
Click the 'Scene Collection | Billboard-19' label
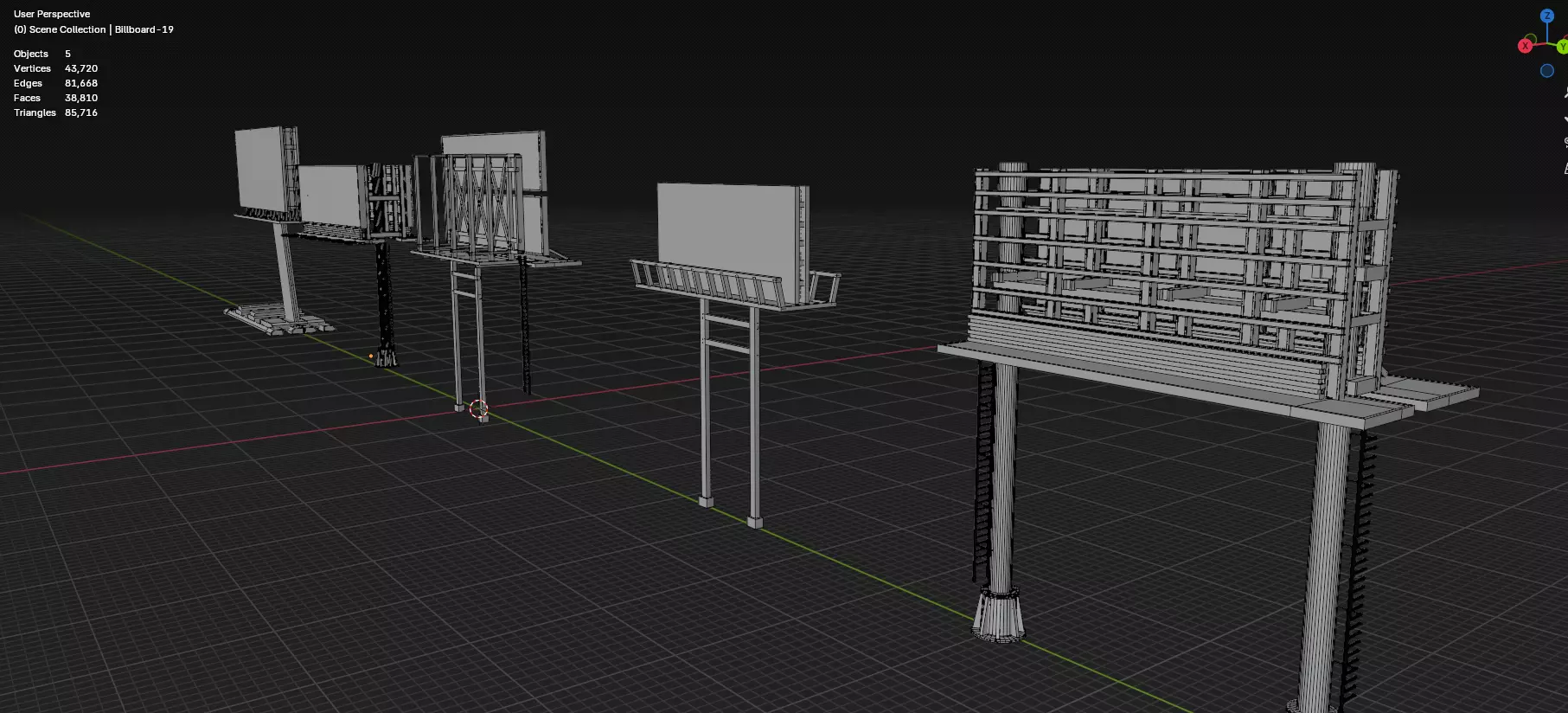click(x=93, y=29)
